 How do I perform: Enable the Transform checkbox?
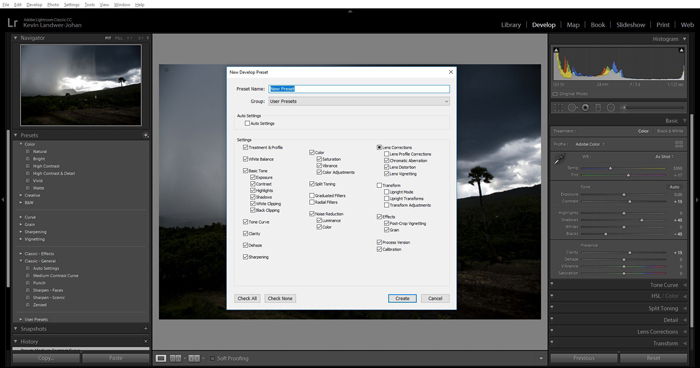tap(379, 185)
